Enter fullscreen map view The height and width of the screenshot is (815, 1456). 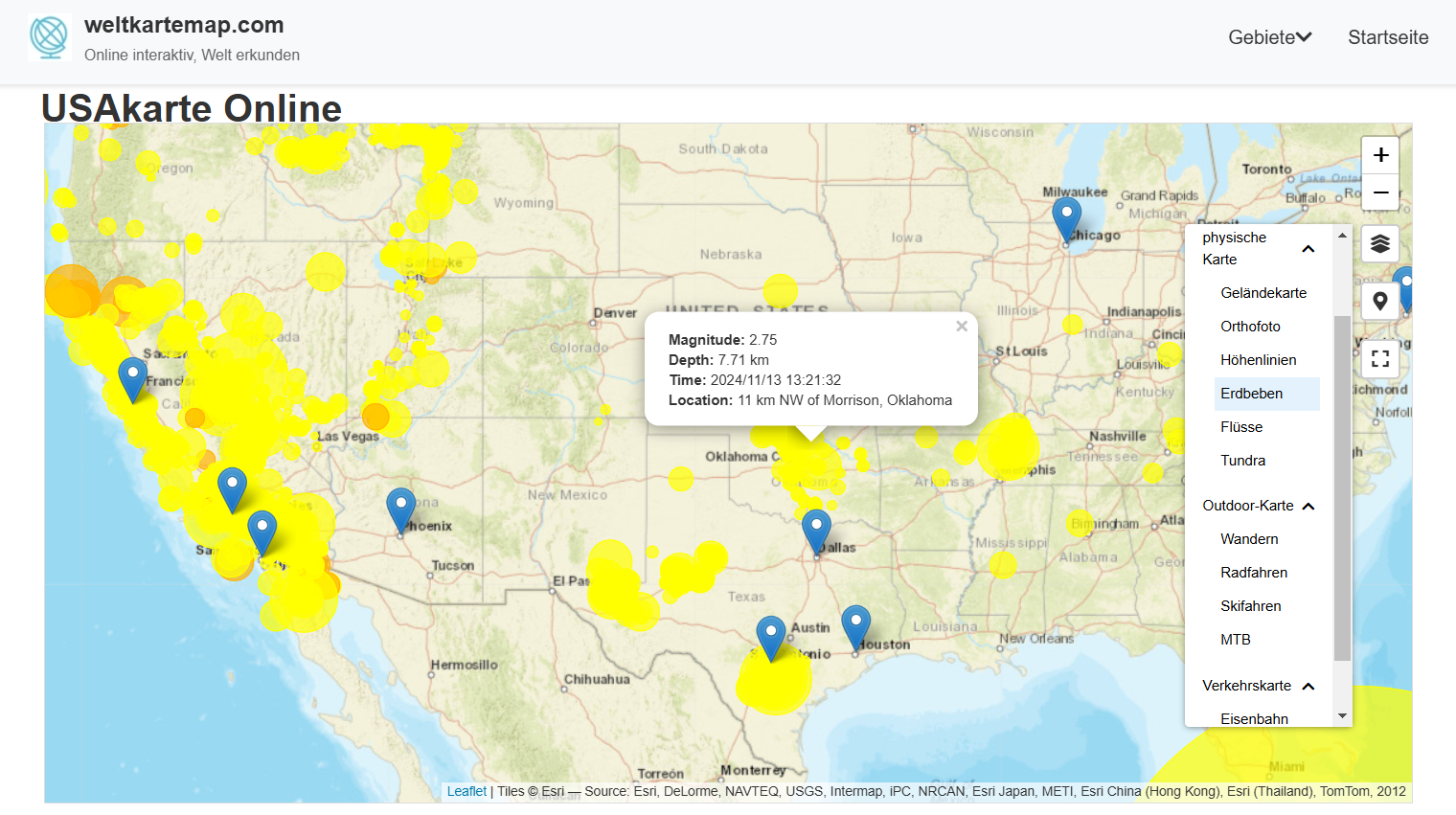1380,359
